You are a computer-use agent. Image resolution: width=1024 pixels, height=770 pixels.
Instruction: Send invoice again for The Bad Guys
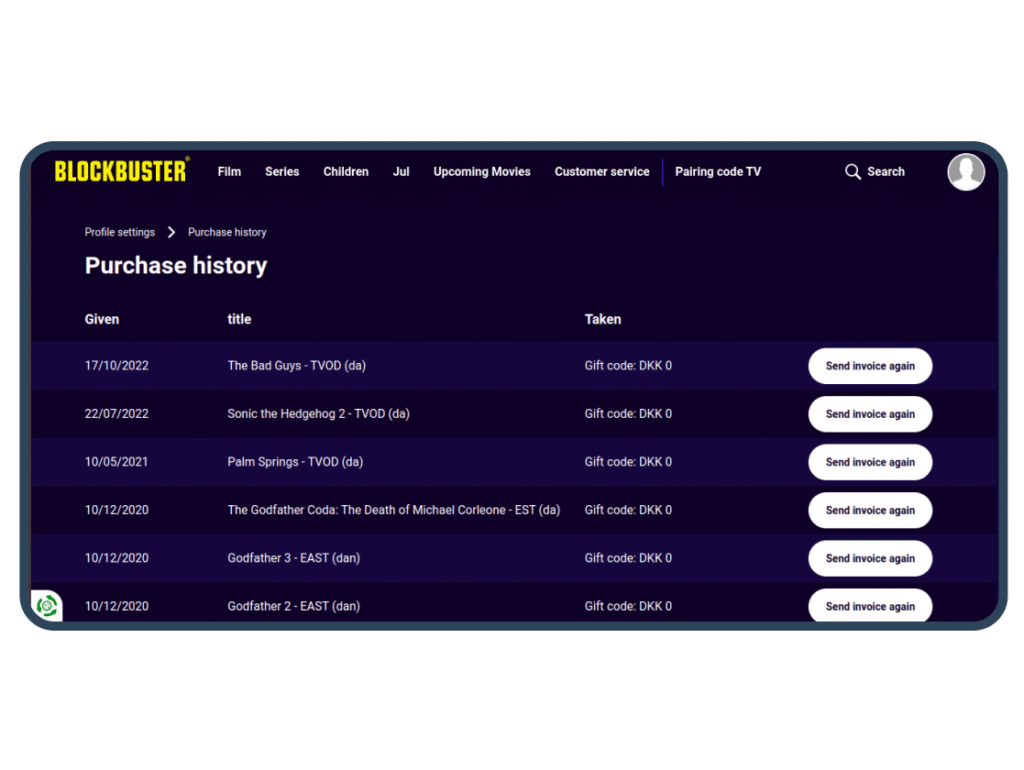pos(870,366)
